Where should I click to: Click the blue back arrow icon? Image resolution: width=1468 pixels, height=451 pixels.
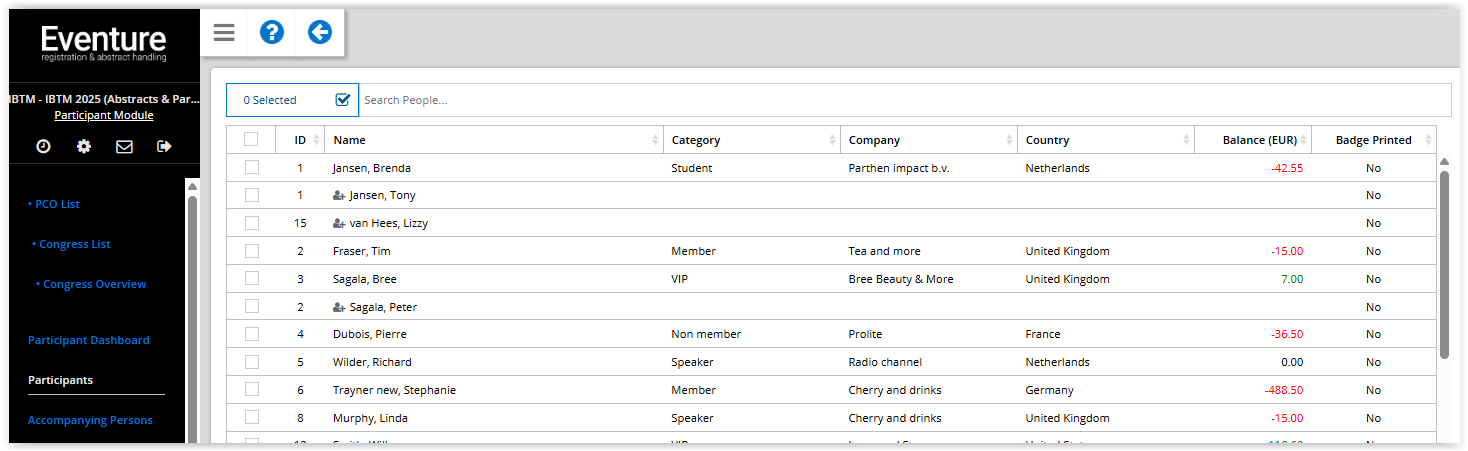tap(320, 33)
